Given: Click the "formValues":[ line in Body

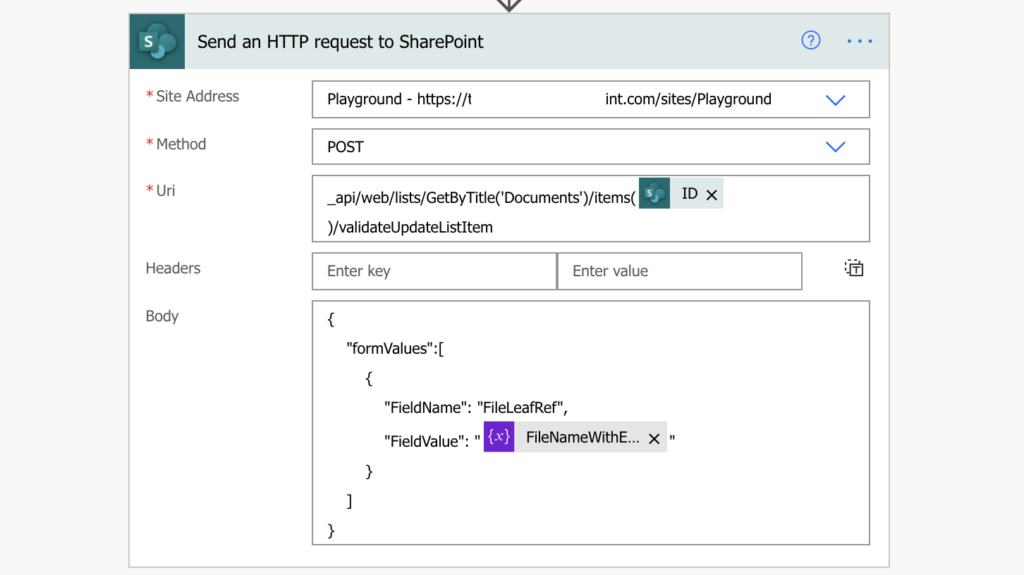Looking at the screenshot, I should coord(395,349).
